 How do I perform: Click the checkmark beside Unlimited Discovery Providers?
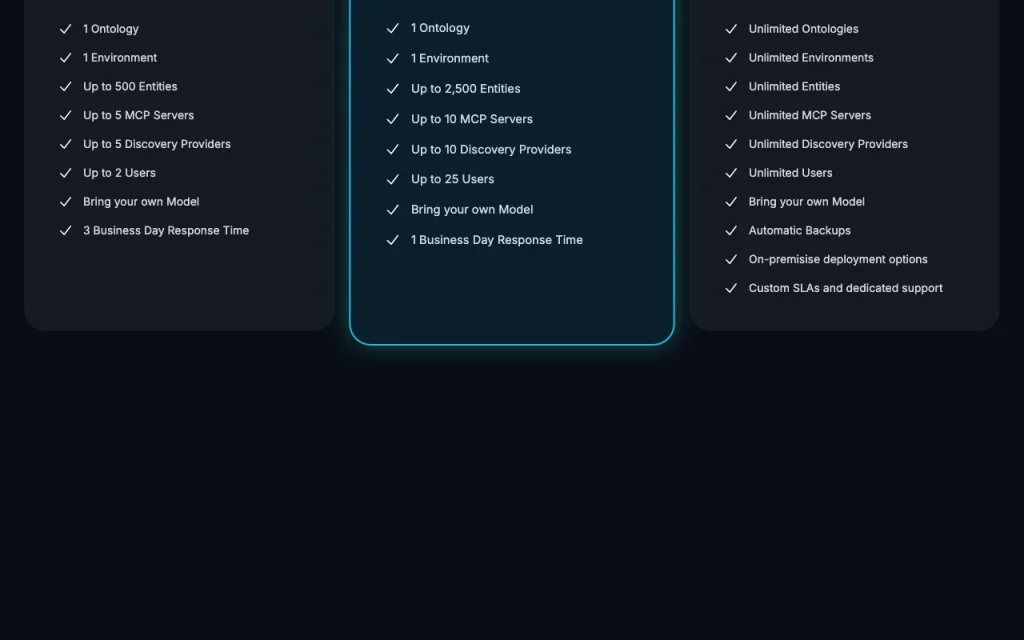tap(731, 144)
